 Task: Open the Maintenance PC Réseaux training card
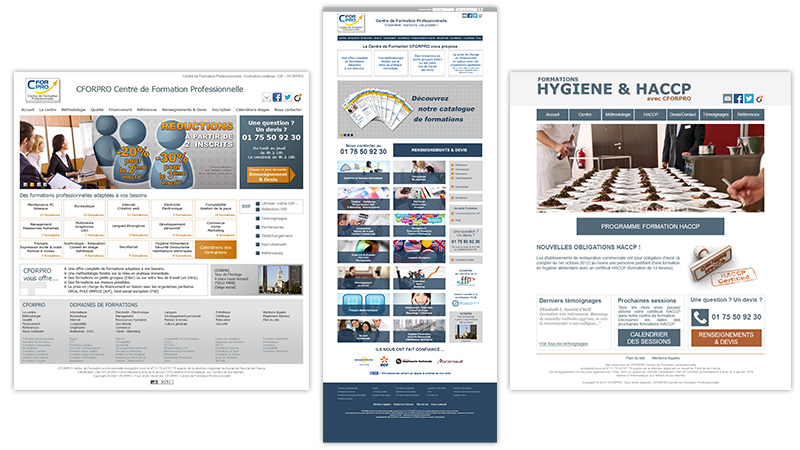pyautogui.click(x=41, y=209)
